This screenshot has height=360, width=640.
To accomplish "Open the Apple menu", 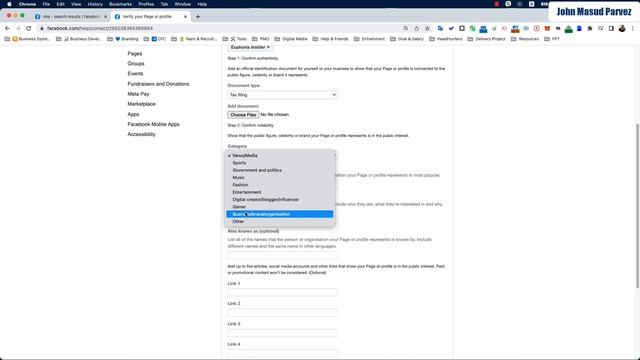I will click(9, 4).
